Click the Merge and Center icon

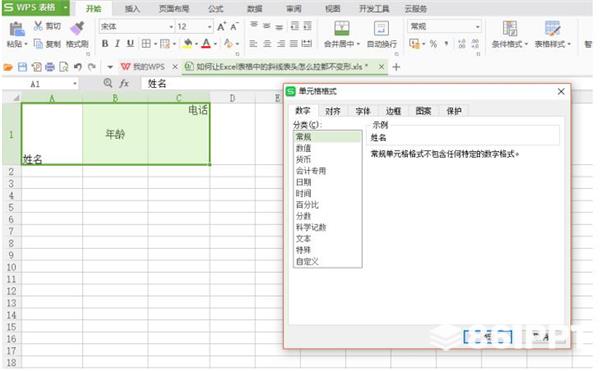pos(341,28)
